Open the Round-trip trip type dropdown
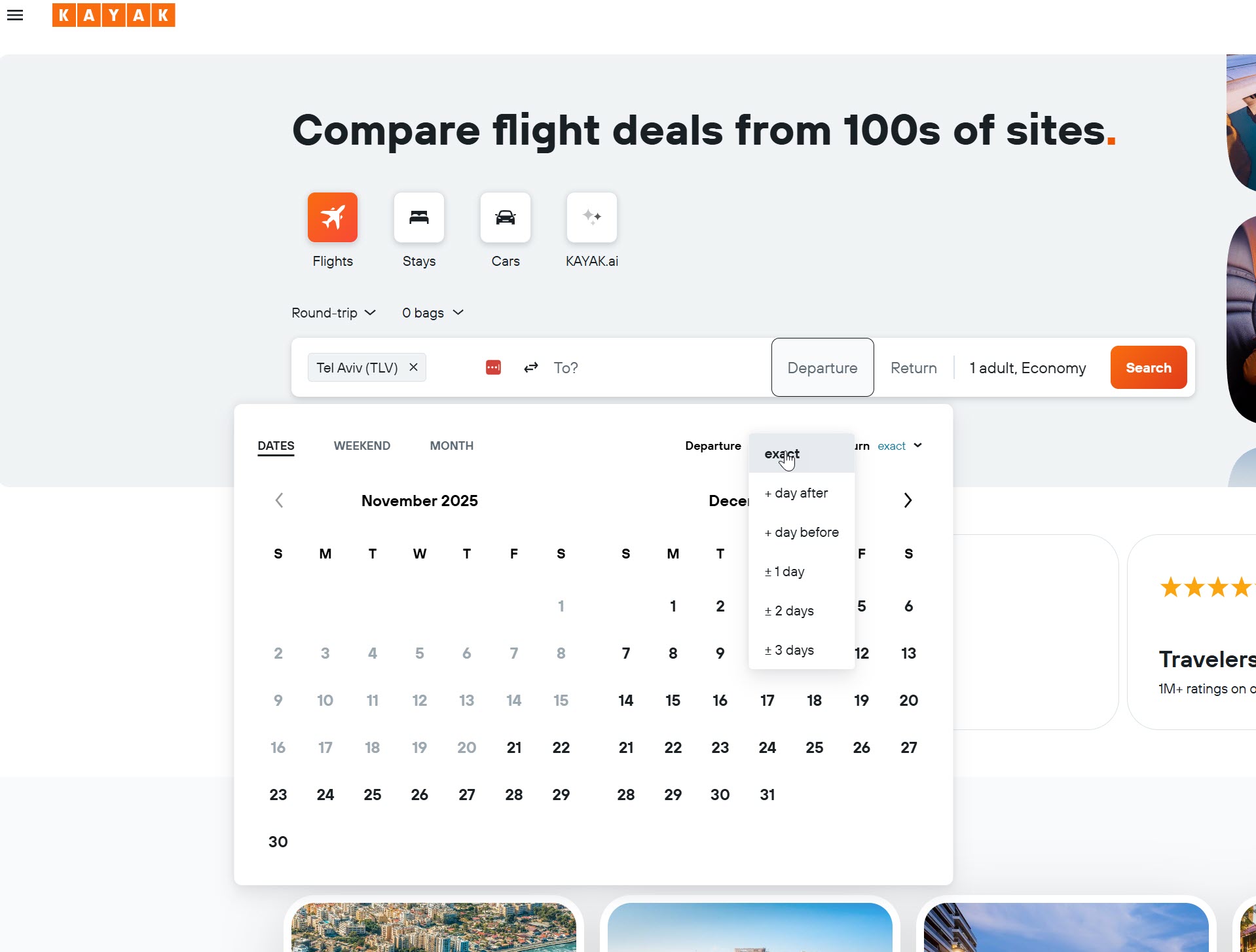This screenshot has width=1256, height=952. [x=333, y=313]
